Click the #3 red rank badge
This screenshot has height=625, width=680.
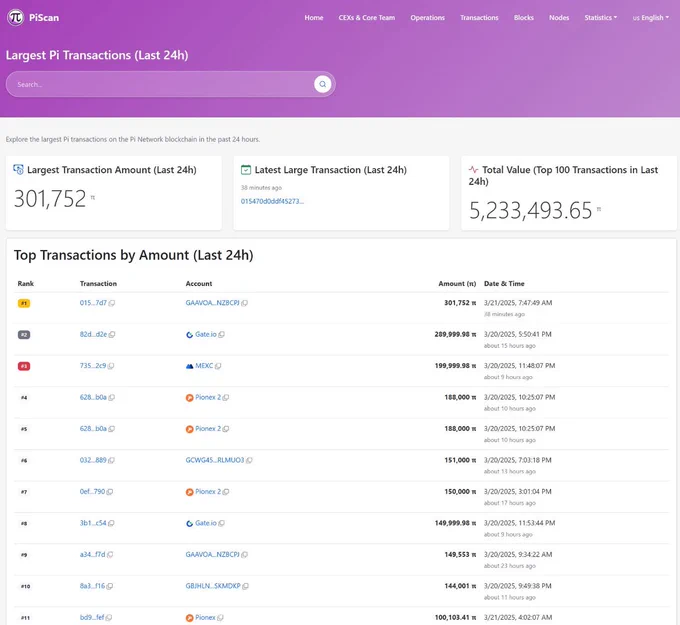(x=24, y=366)
